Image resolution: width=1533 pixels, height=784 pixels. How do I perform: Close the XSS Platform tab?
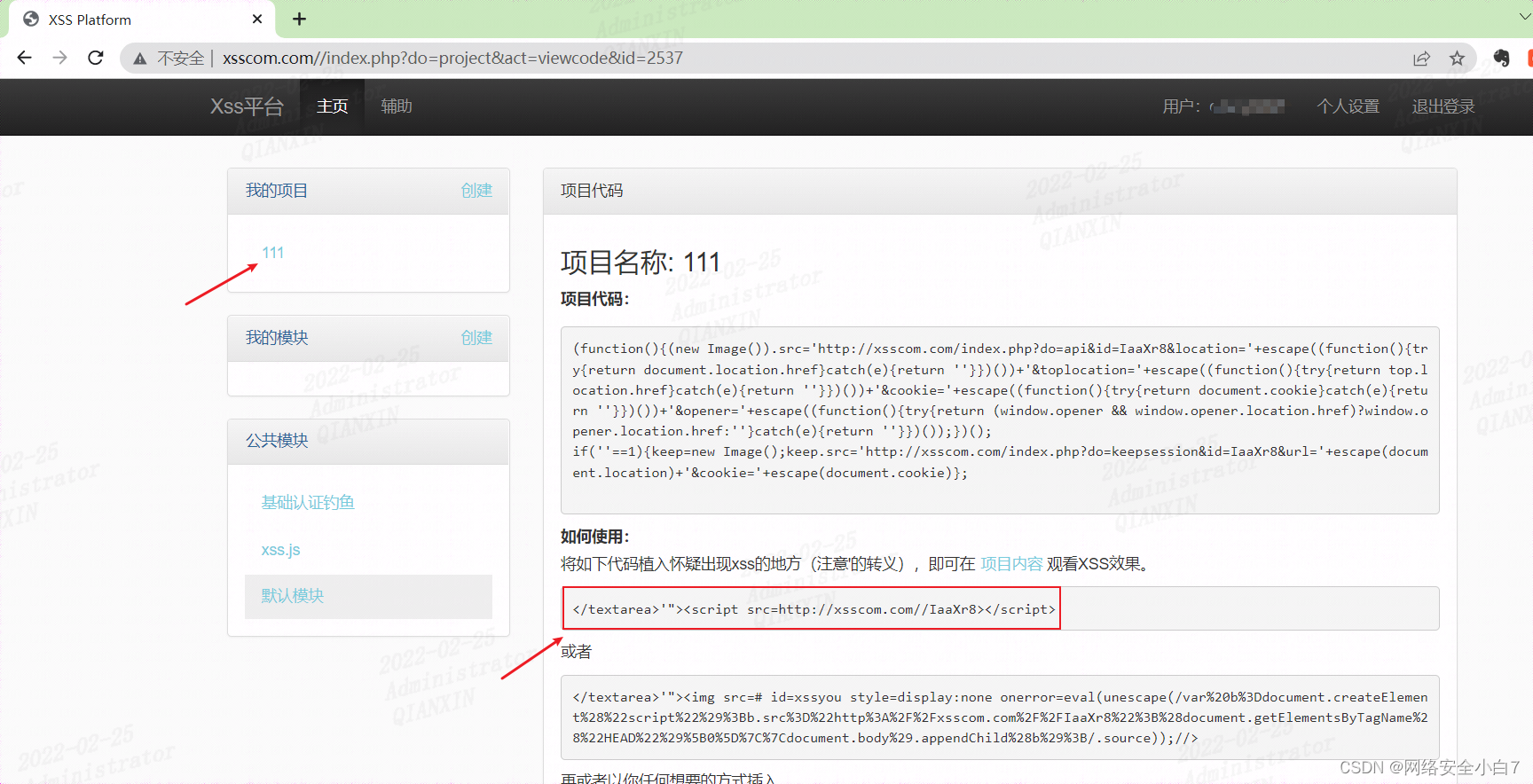(x=257, y=19)
